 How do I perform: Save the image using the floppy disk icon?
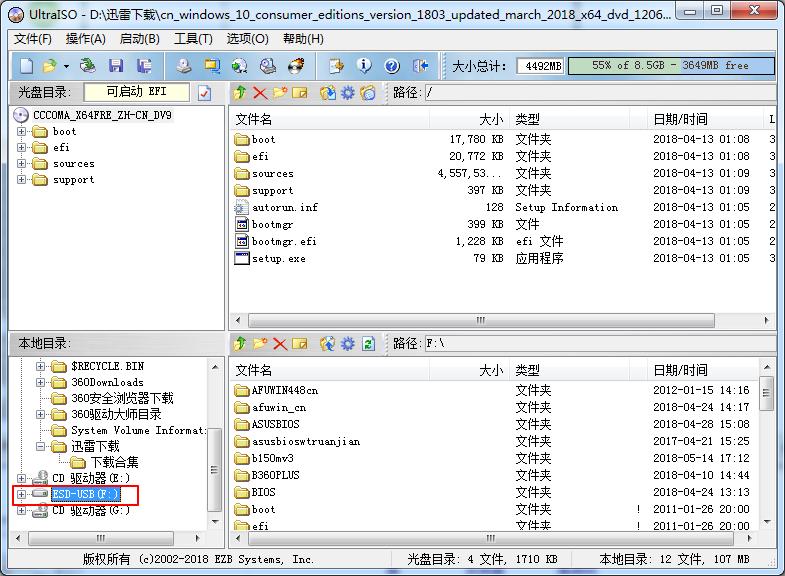pos(116,66)
